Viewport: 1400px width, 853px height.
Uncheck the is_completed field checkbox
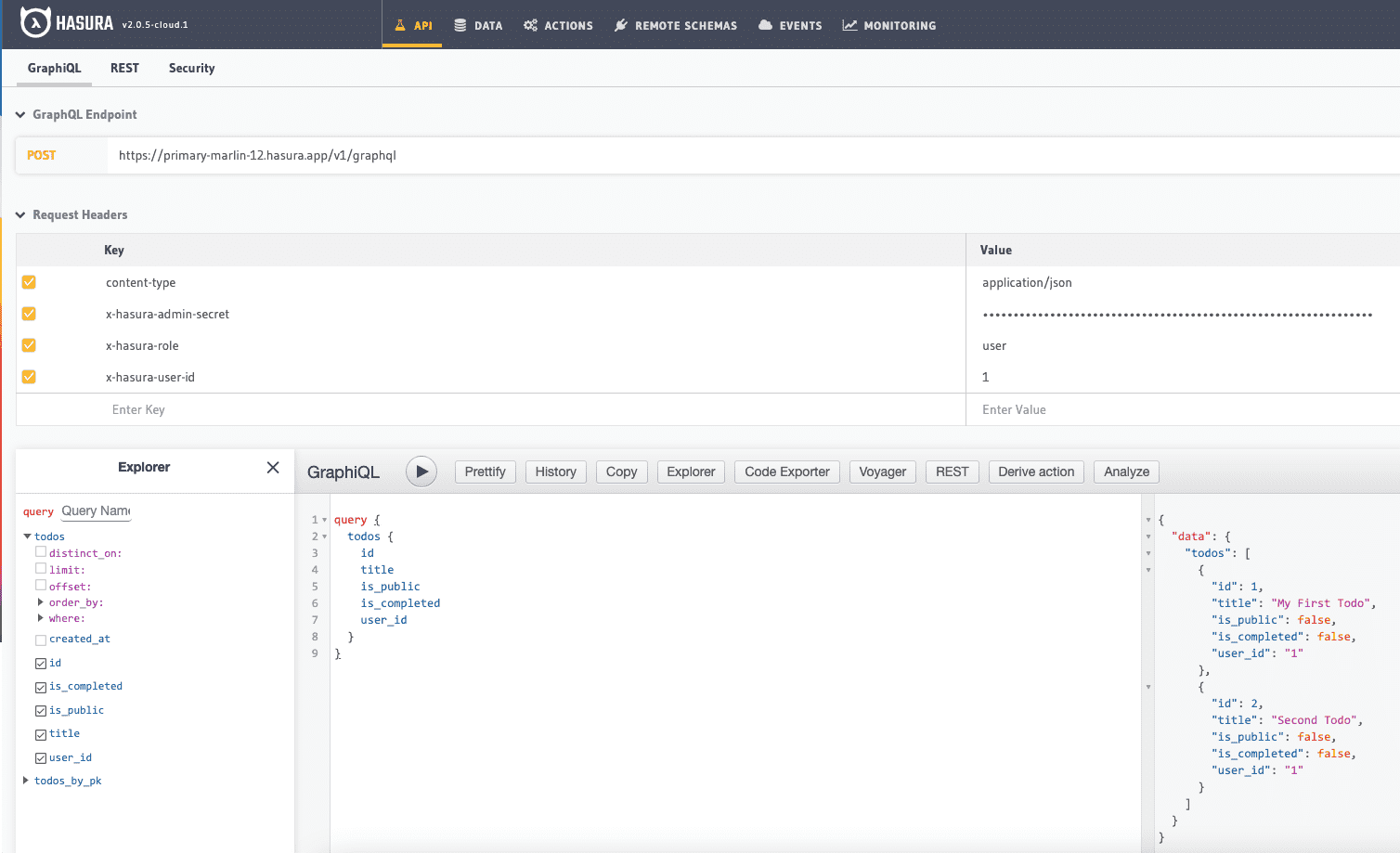click(x=41, y=688)
